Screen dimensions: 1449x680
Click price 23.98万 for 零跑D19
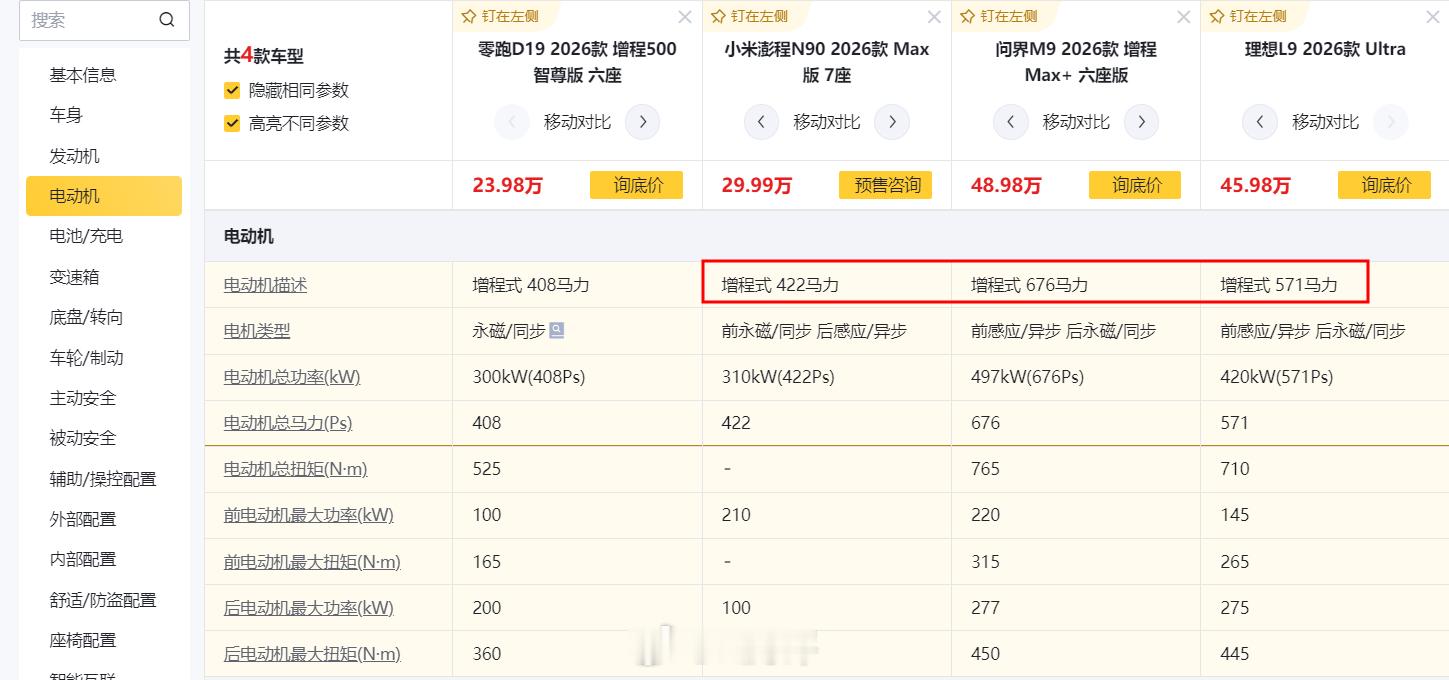coord(507,186)
